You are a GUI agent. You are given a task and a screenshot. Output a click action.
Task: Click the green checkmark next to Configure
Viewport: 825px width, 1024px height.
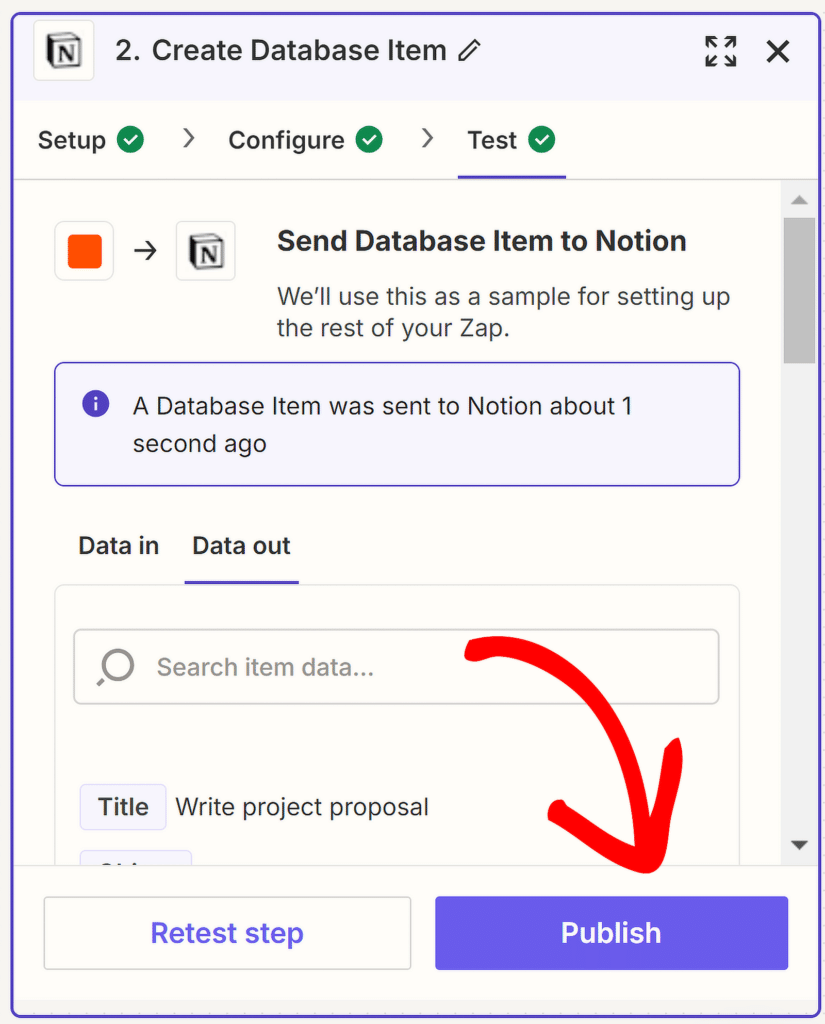(x=370, y=140)
